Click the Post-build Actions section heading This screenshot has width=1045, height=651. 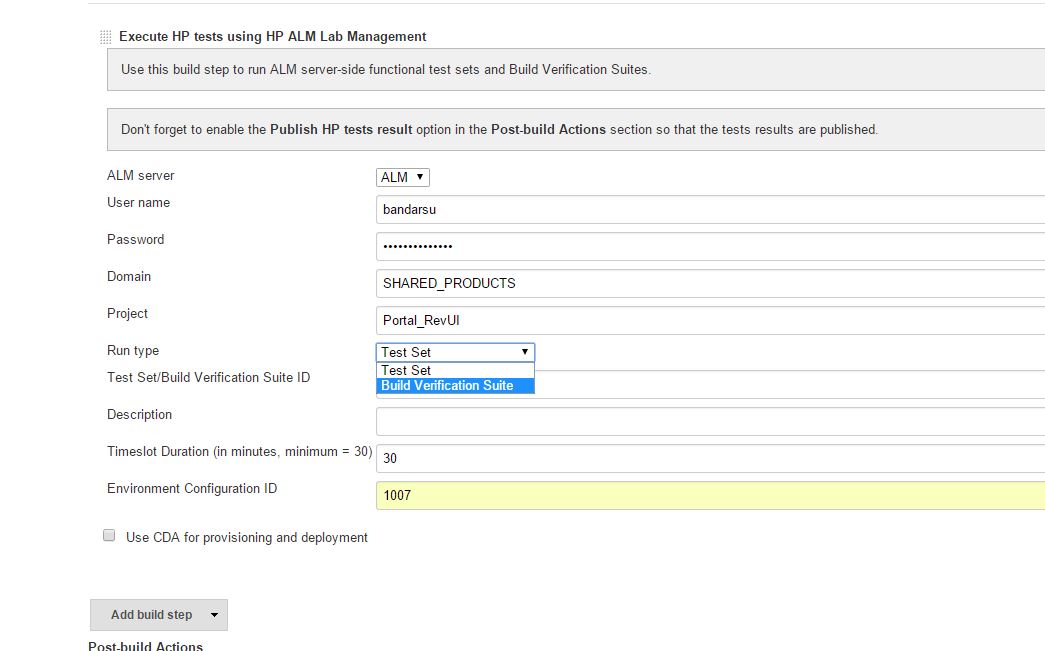tap(146, 646)
